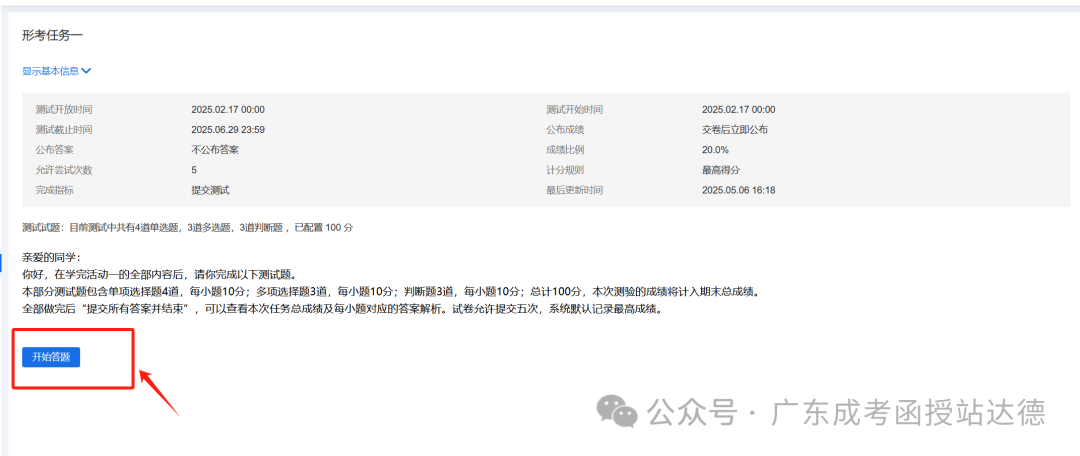Screen dimensions: 1080x456
Task: Select the 提交测试 completion value
Action: (210, 190)
